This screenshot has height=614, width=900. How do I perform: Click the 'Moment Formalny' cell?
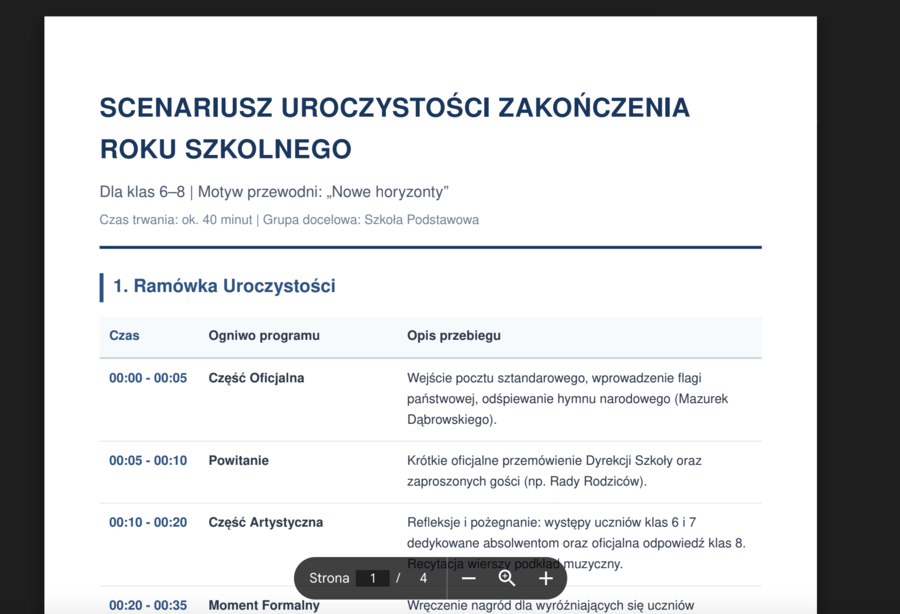coord(263,605)
